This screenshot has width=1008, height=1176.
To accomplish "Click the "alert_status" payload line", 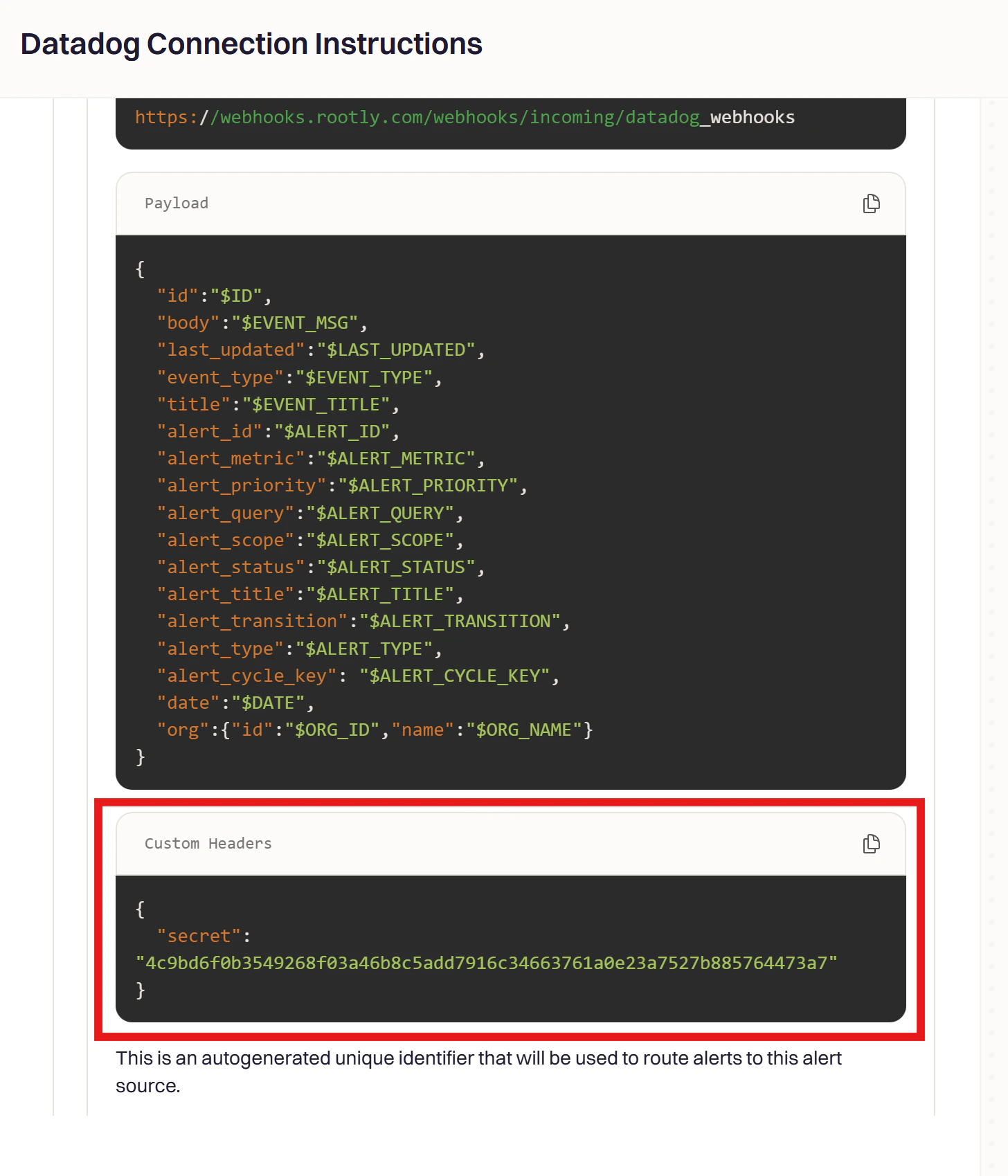I will click(x=321, y=567).
